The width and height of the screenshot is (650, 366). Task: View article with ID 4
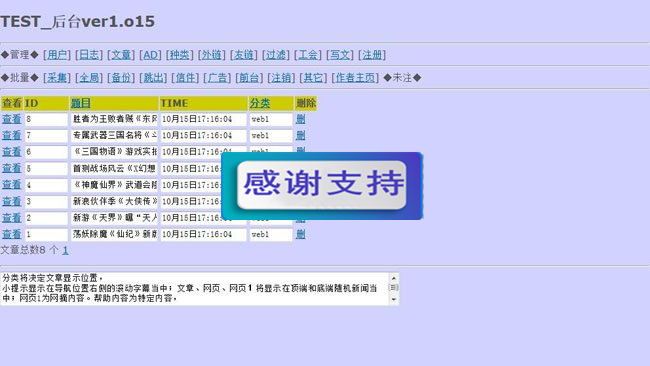[12, 184]
